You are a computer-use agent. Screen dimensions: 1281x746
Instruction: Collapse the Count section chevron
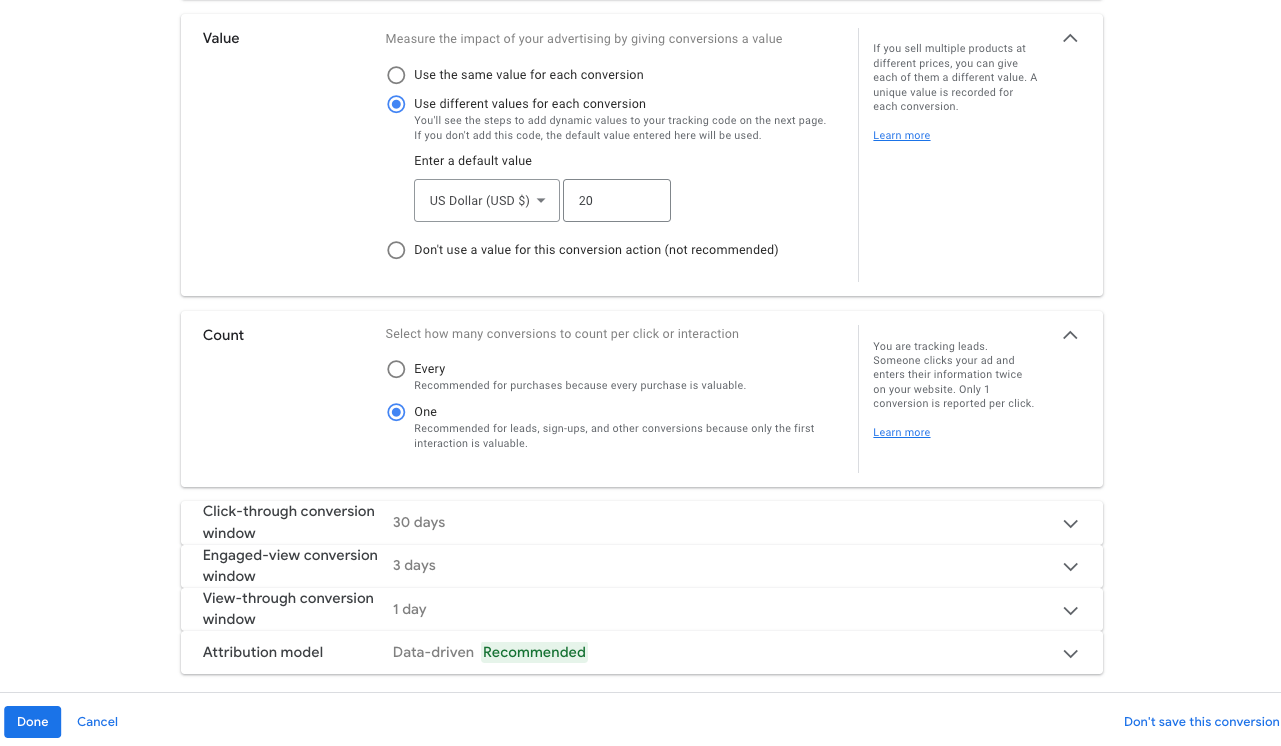[x=1070, y=335]
